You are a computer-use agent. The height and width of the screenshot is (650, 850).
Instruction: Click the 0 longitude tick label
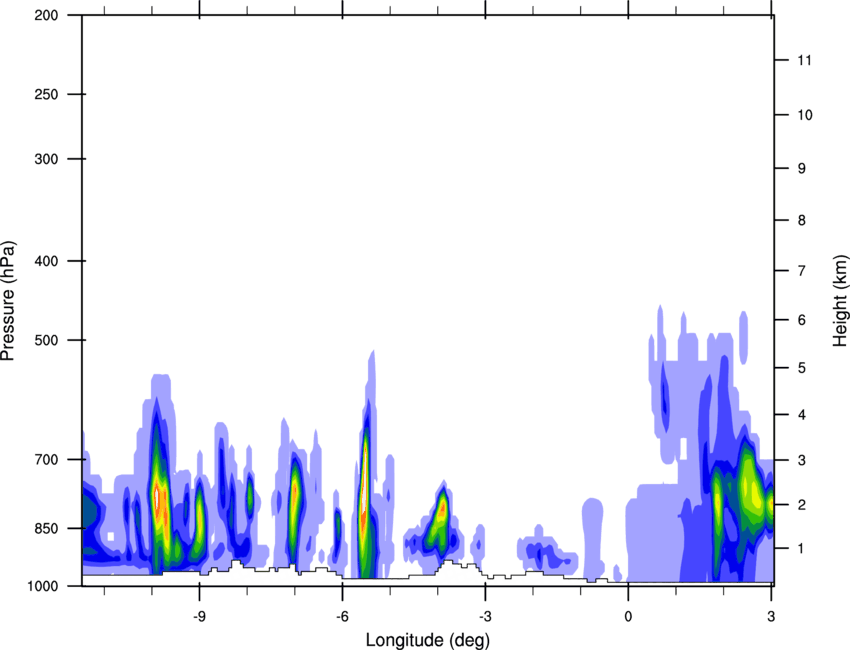point(628,616)
